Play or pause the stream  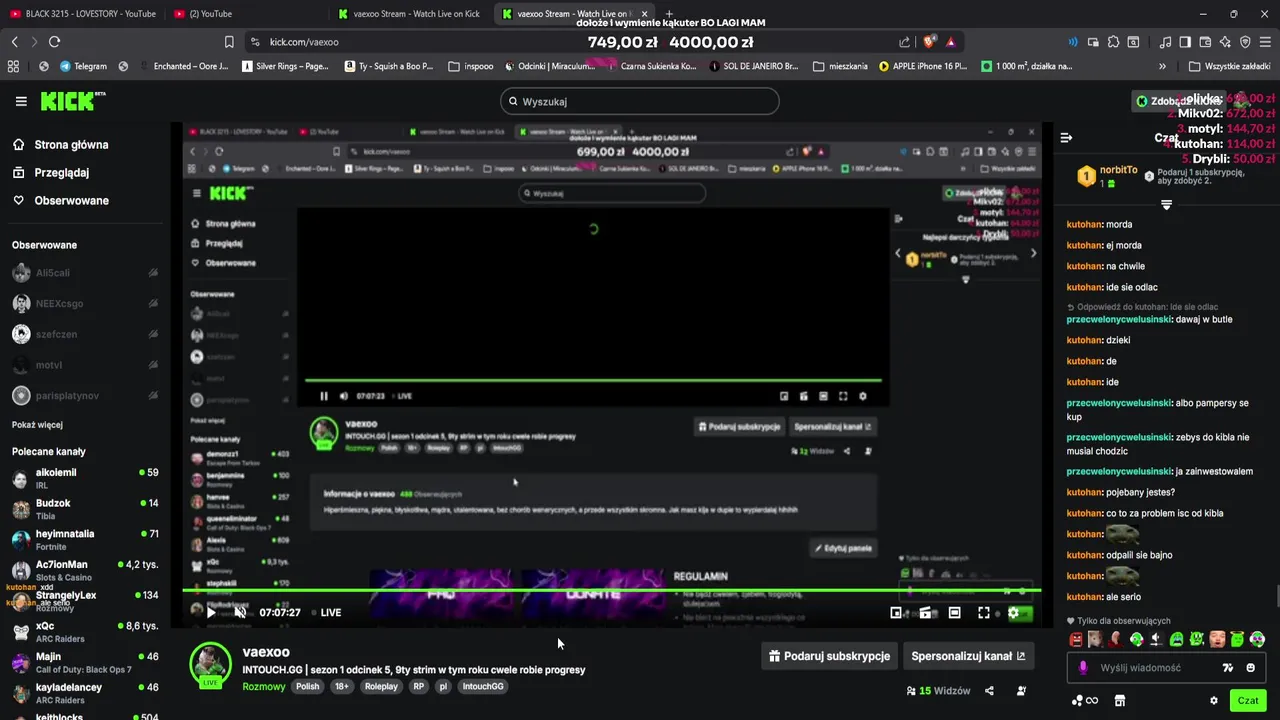pos(212,612)
